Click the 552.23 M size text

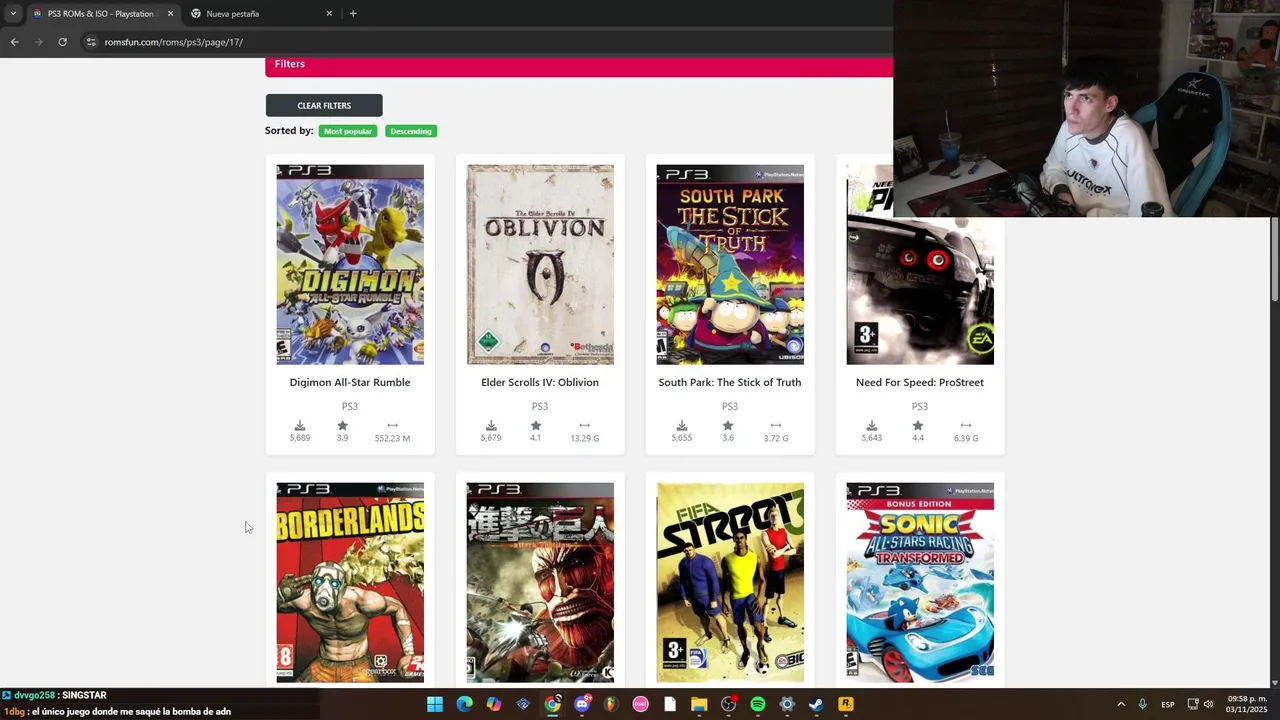392,438
